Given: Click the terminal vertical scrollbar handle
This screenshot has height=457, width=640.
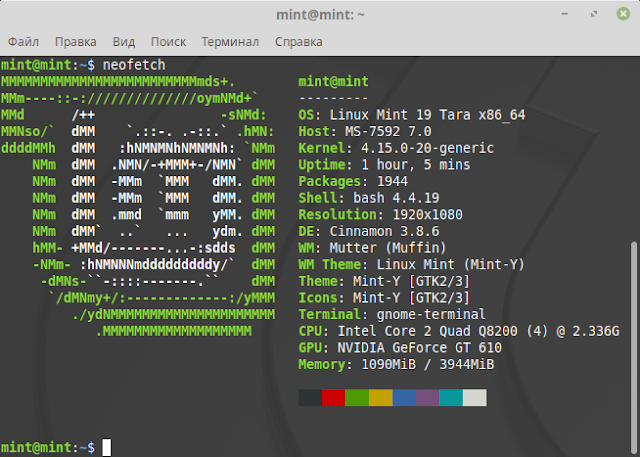Looking at the screenshot, I should [633, 347].
